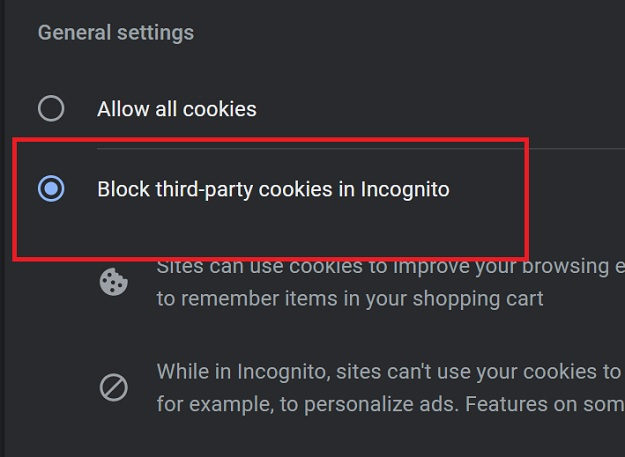Click the General settings heading
Screen dimensions: 625x457
[115, 32]
